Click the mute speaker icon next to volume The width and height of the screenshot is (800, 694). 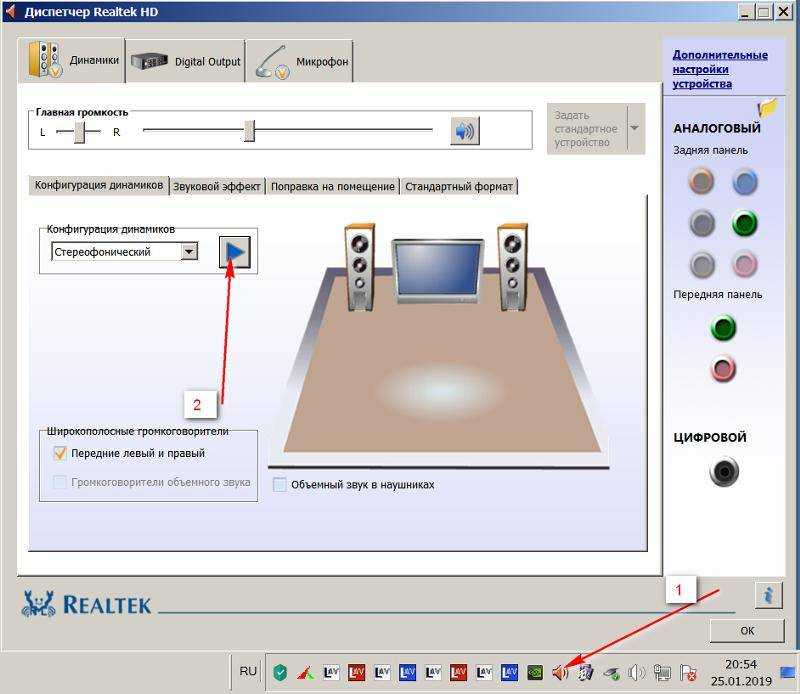tap(464, 131)
